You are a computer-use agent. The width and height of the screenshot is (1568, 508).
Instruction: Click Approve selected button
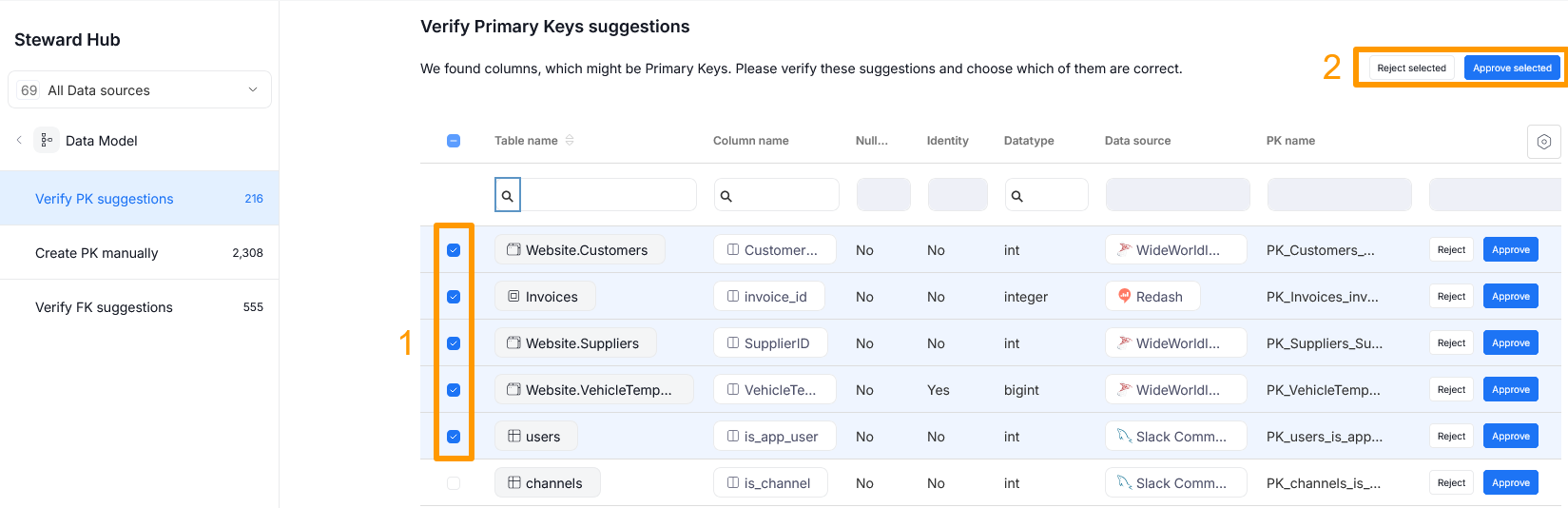(x=1512, y=68)
